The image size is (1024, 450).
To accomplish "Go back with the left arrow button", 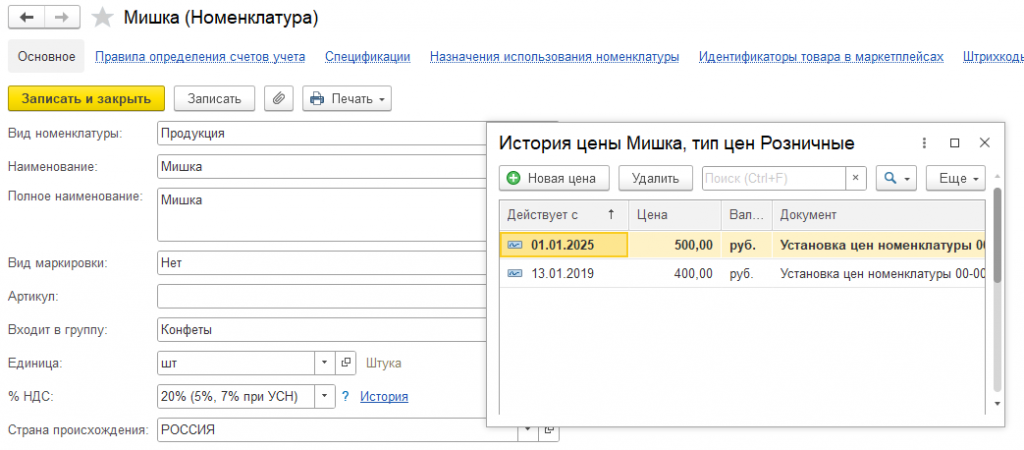I will pos(26,18).
